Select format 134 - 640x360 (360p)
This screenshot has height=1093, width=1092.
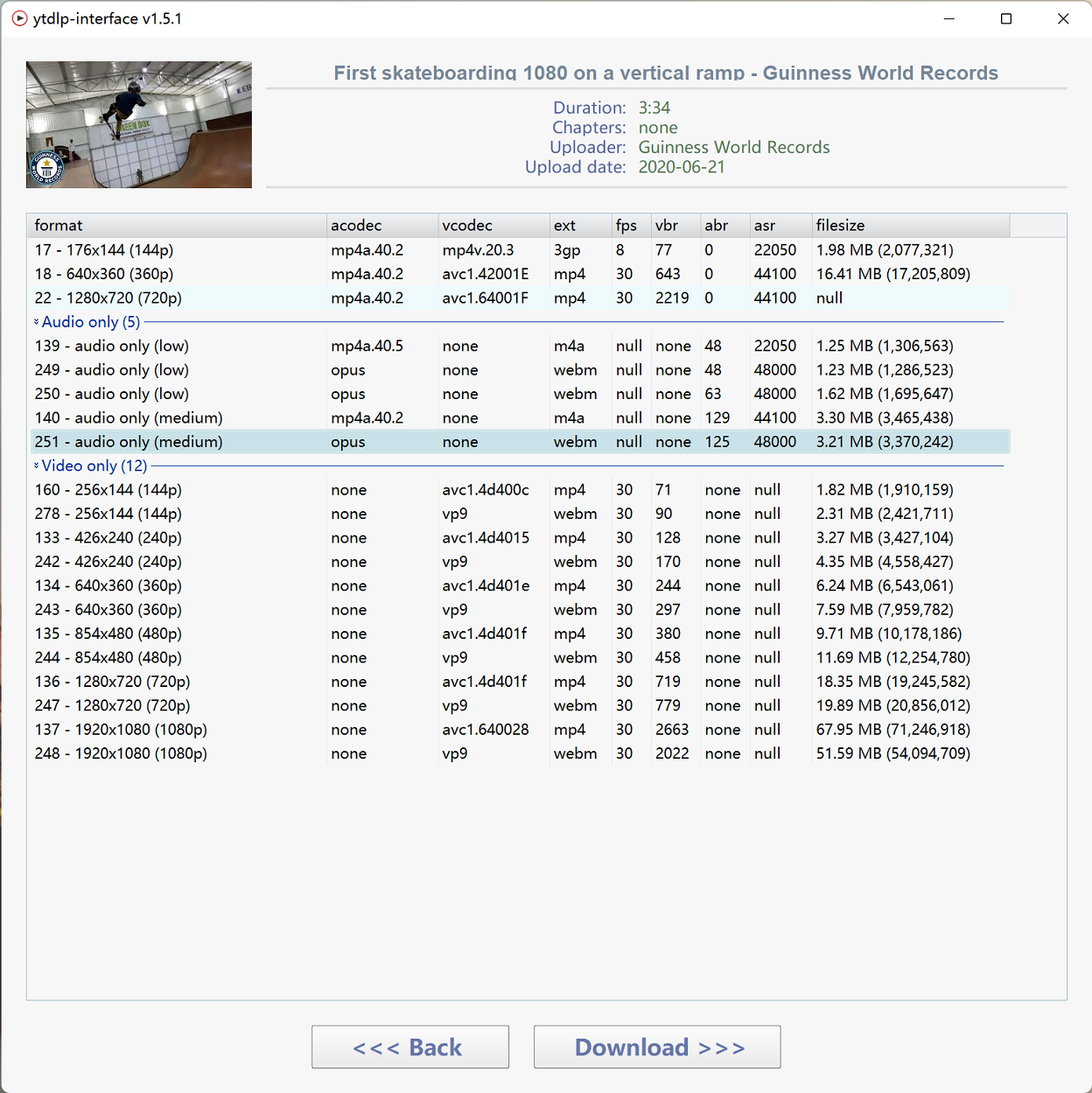click(x=520, y=586)
